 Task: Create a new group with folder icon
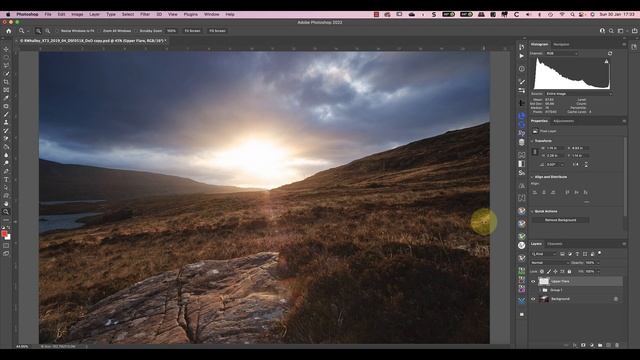point(600,345)
